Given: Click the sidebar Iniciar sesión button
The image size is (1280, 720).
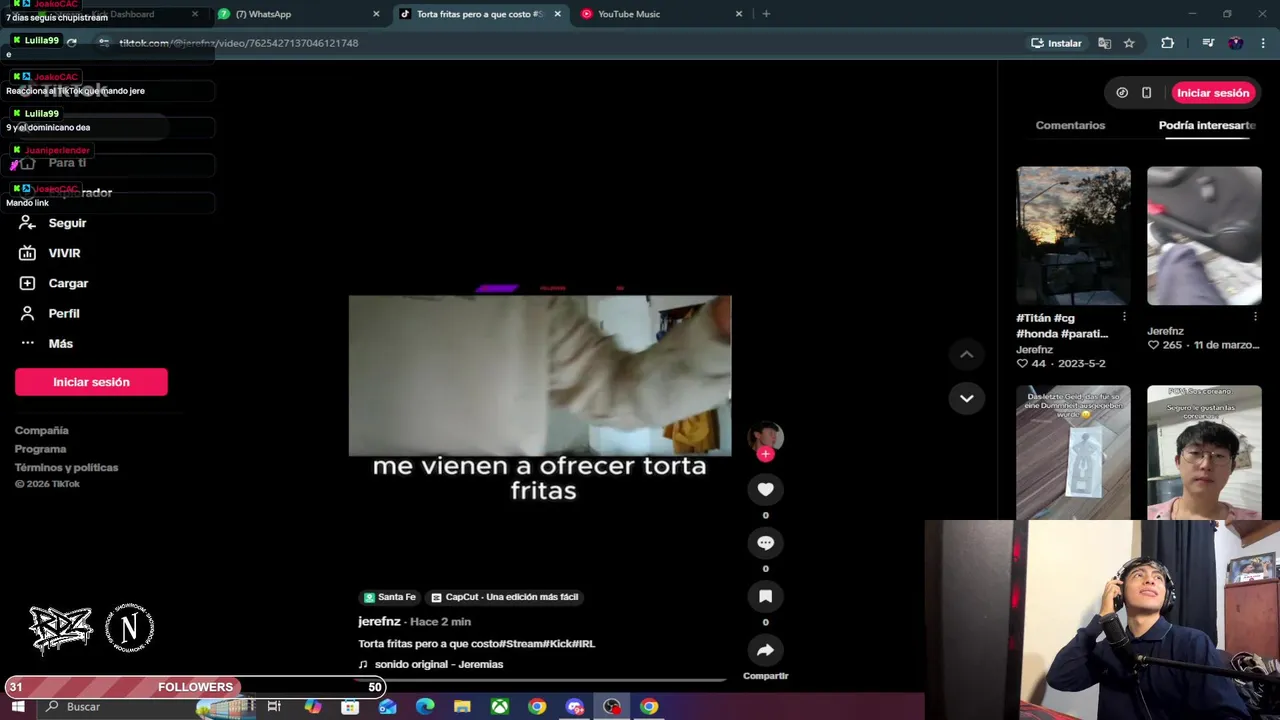Looking at the screenshot, I should (x=91, y=382).
